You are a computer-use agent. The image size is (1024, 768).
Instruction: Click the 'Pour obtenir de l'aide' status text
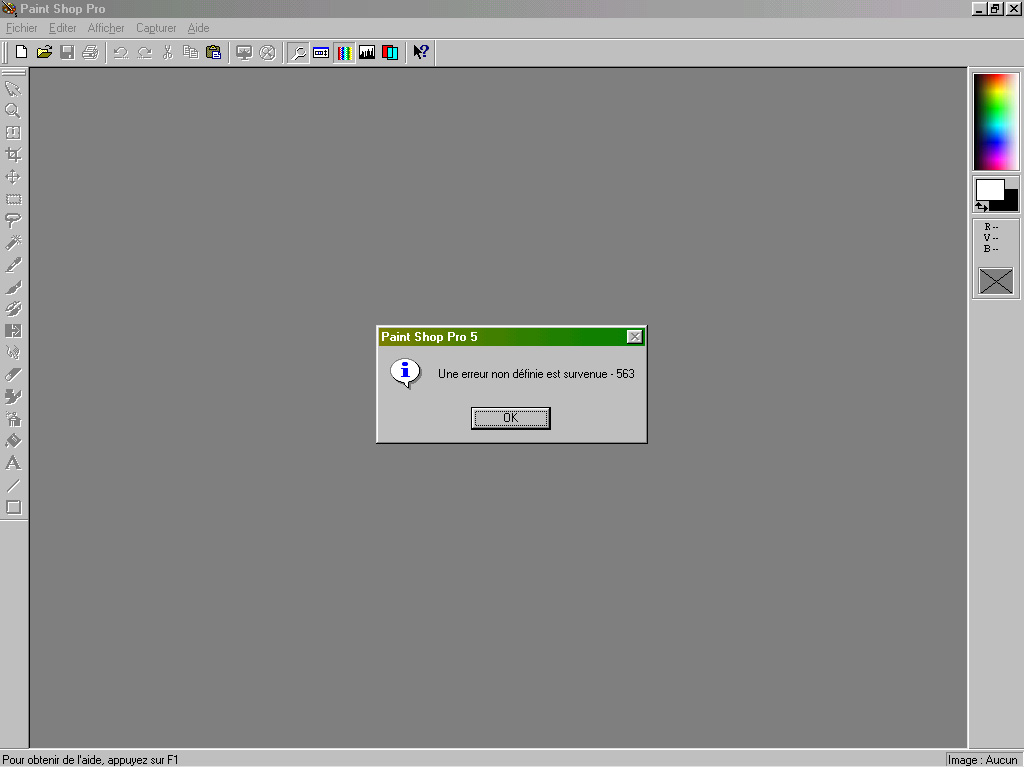click(x=90, y=760)
